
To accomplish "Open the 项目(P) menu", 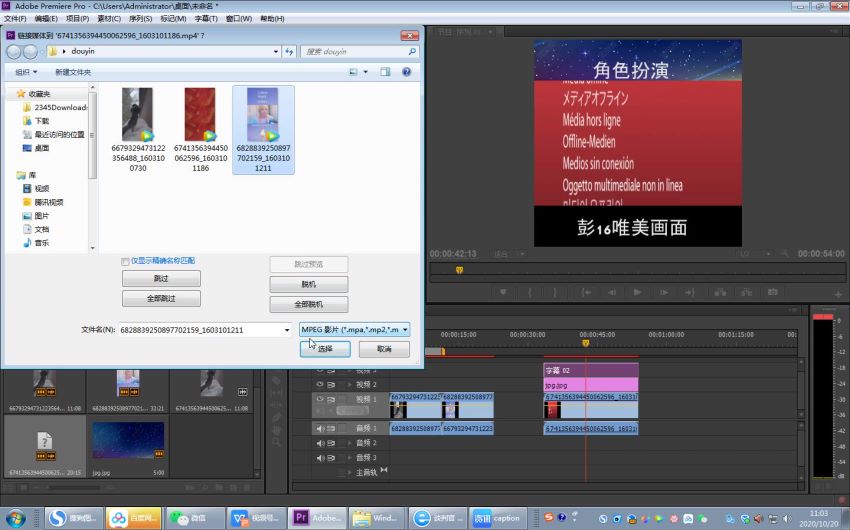I will pyautogui.click(x=78, y=18).
